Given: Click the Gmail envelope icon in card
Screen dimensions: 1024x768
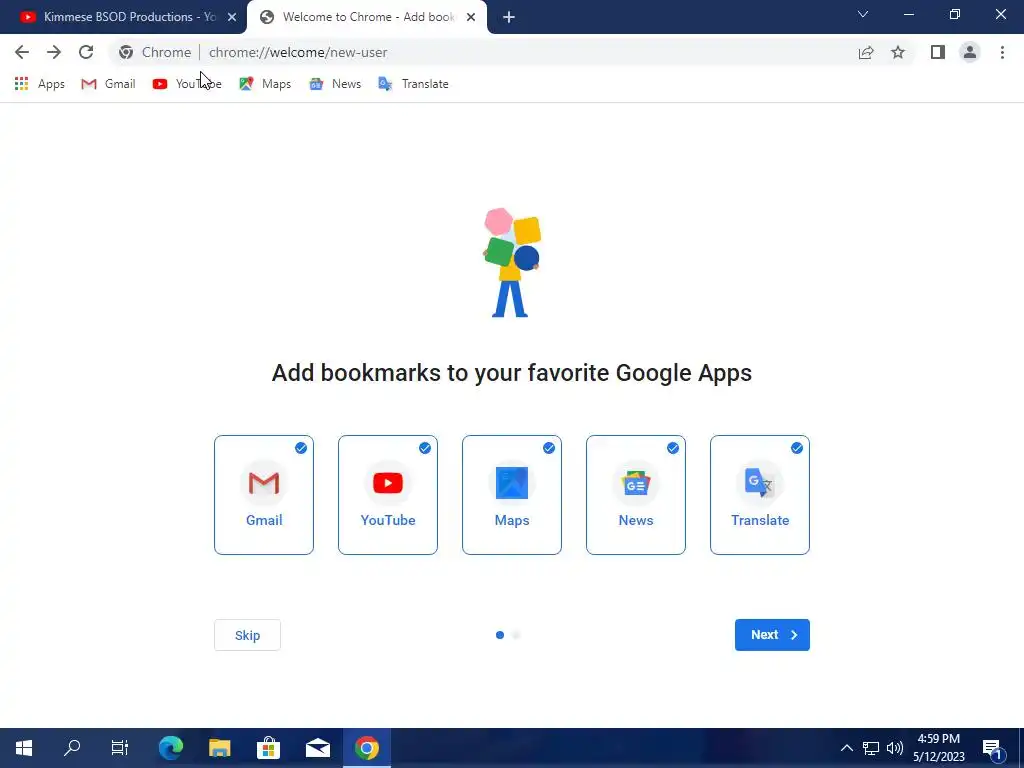Looking at the screenshot, I should pyautogui.click(x=264, y=483).
